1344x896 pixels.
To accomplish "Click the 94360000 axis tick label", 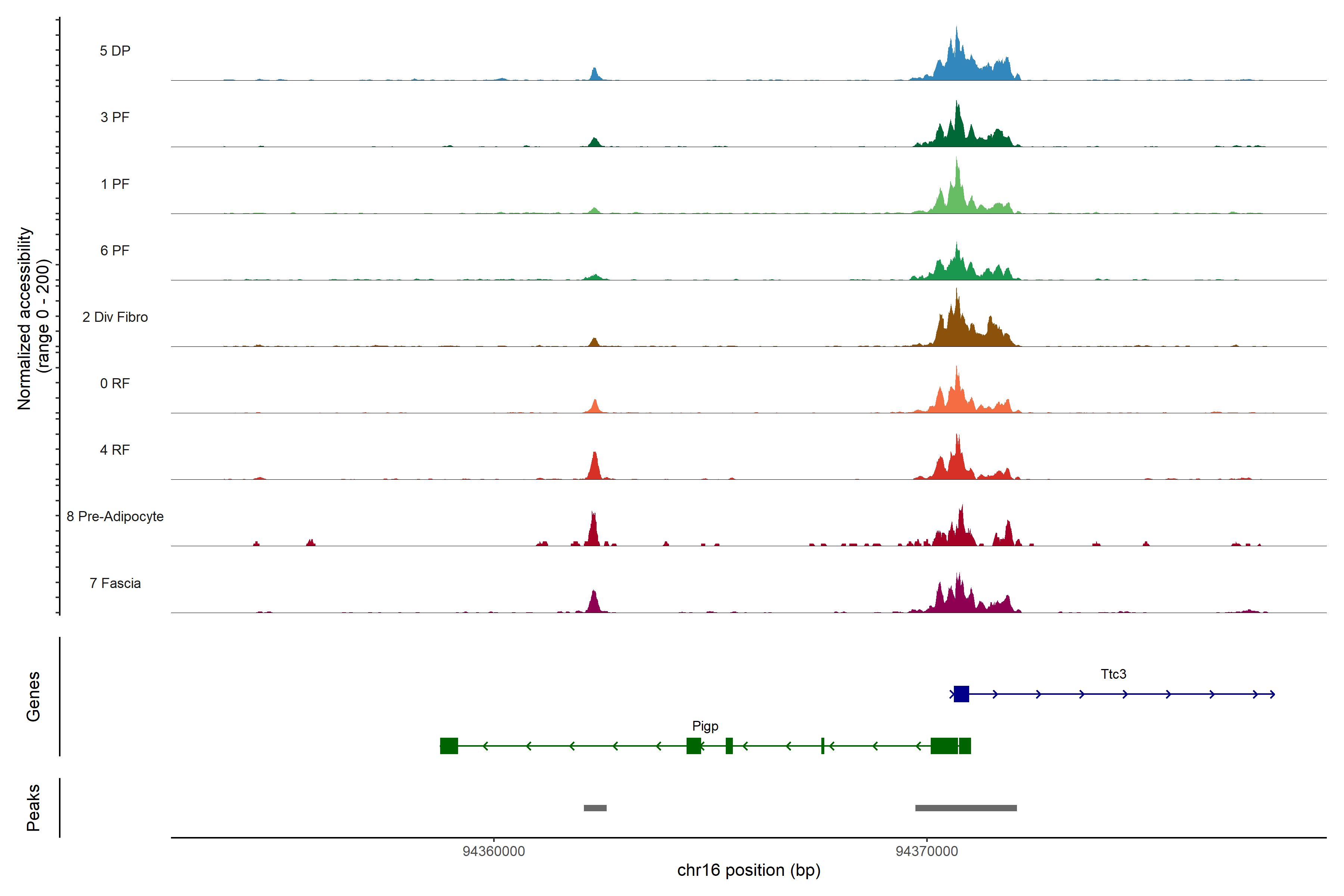I will 493,852.
